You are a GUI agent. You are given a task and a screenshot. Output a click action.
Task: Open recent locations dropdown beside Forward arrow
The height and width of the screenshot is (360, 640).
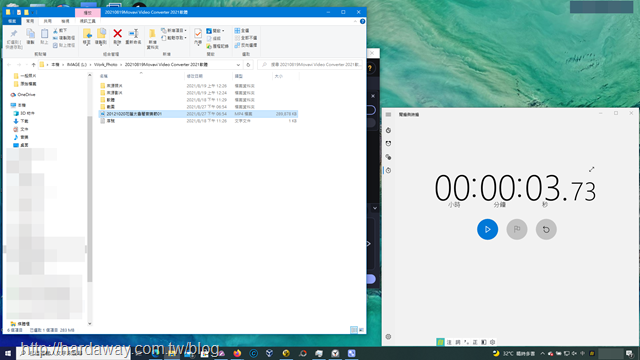(27, 64)
